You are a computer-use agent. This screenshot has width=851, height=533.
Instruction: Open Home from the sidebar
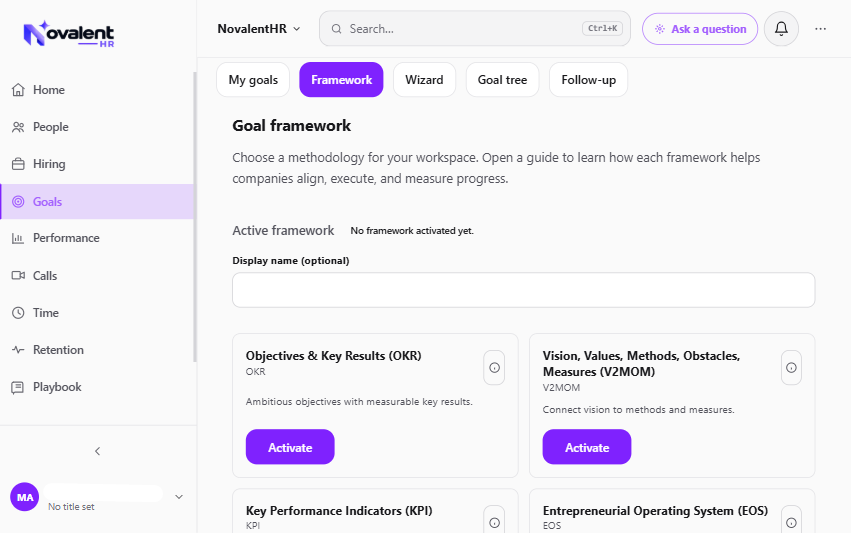point(97,90)
